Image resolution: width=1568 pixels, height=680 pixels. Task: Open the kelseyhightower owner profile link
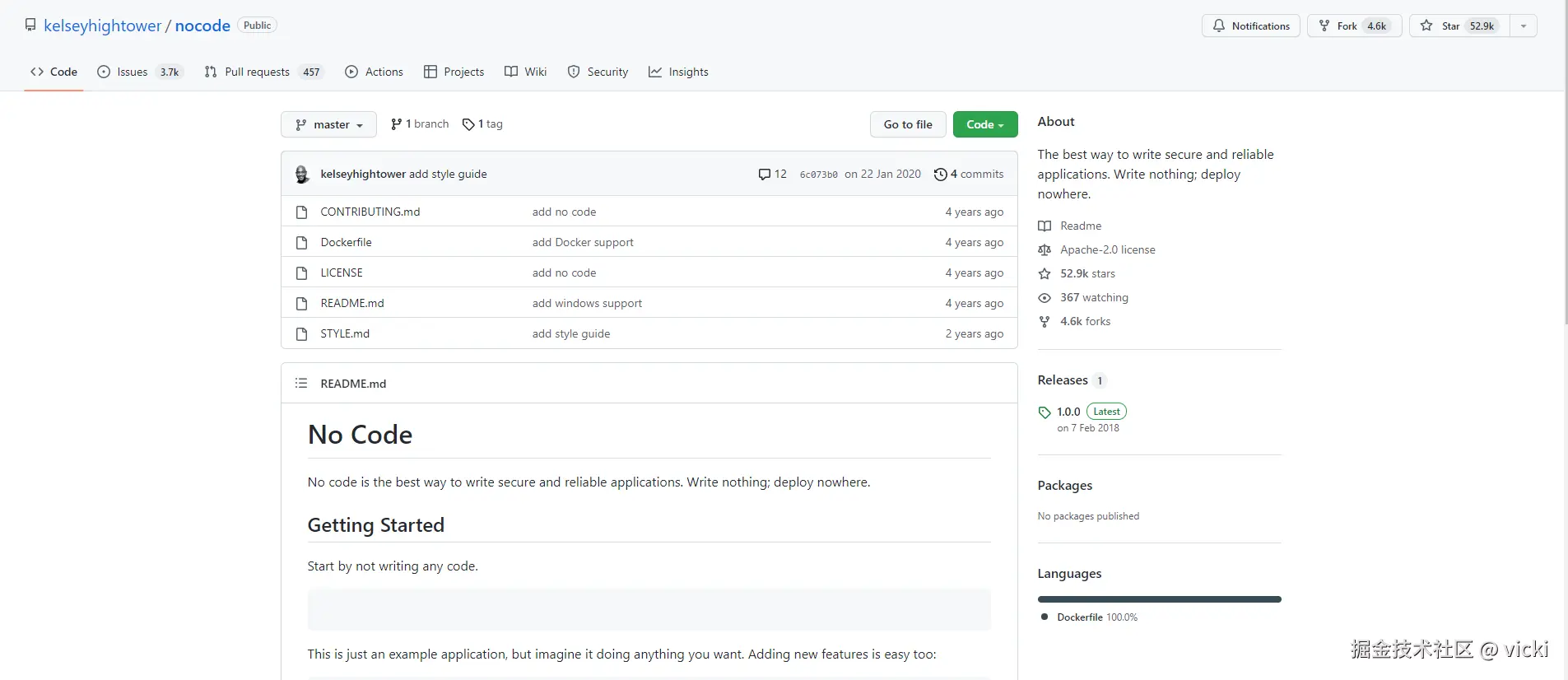(103, 26)
